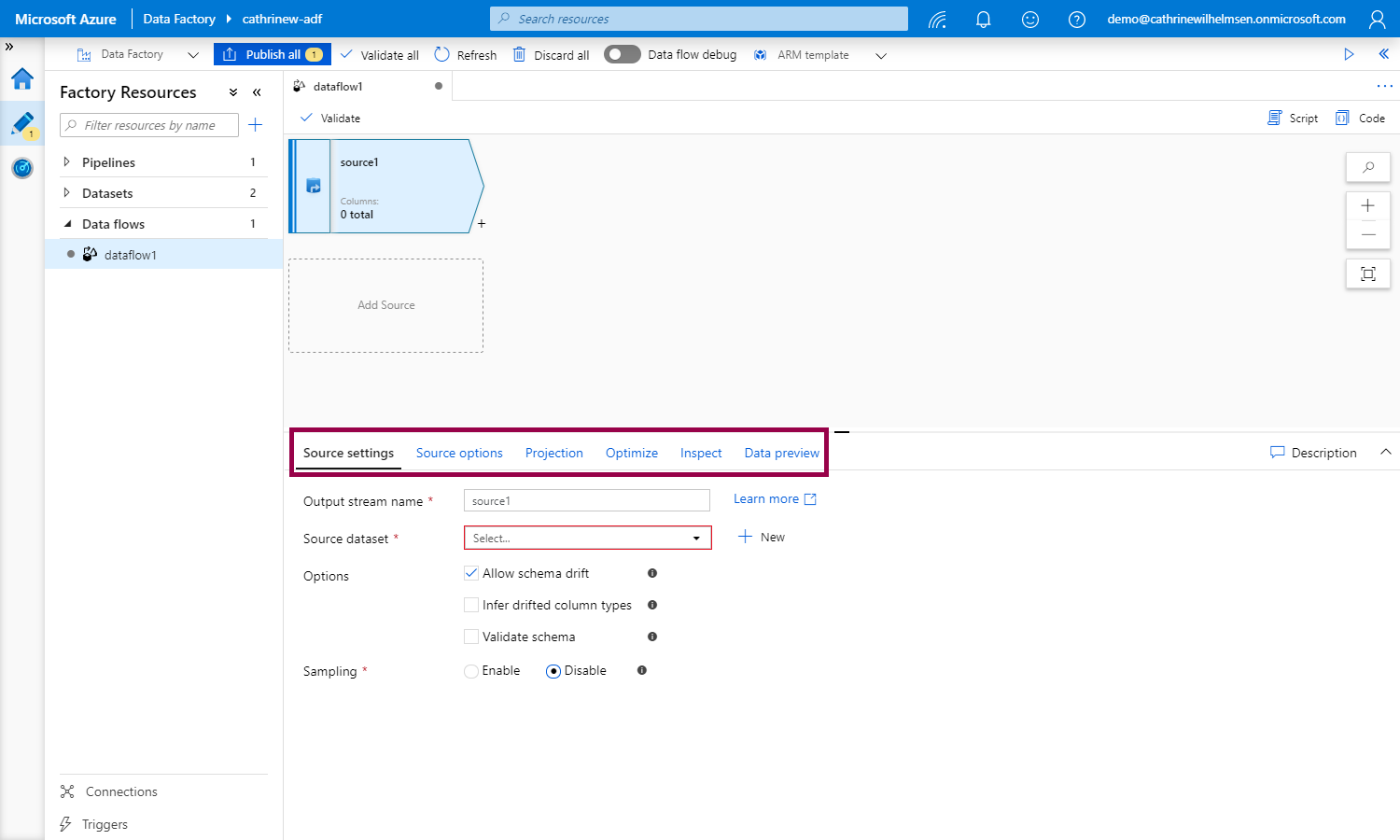Image resolution: width=1400 pixels, height=840 pixels.
Task: Click the Output stream name field
Action: (586, 500)
